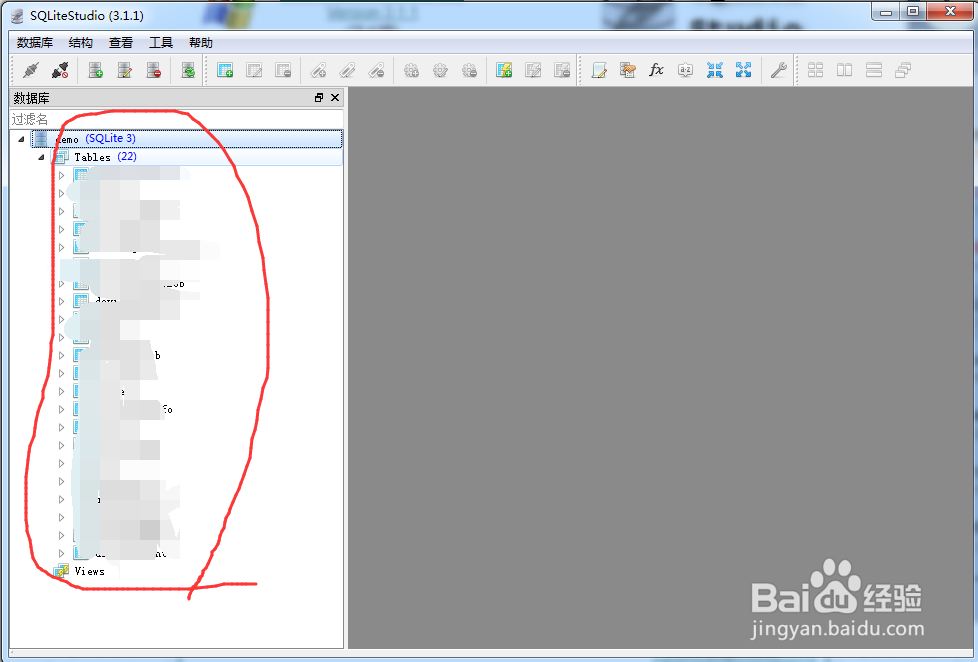Open the fx SQL functions editor
Screen dimensions: 978x662
656,70
